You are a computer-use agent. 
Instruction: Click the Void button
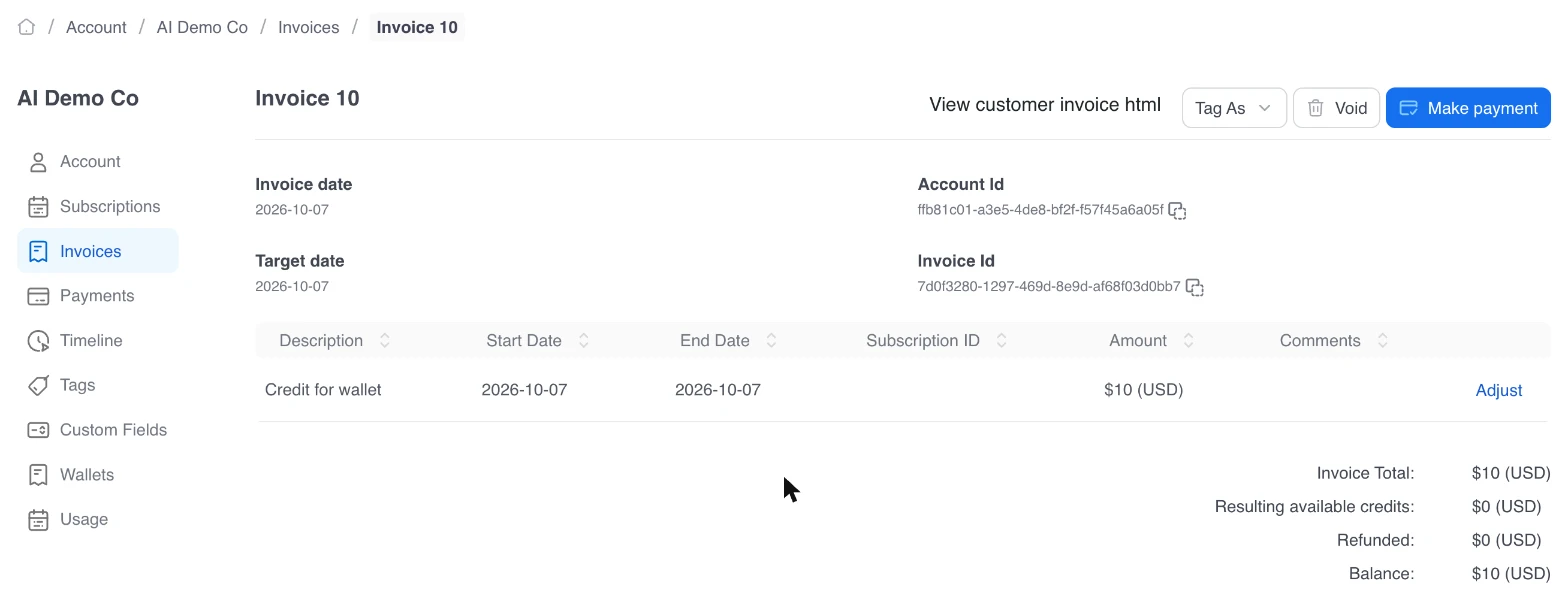[1336, 108]
